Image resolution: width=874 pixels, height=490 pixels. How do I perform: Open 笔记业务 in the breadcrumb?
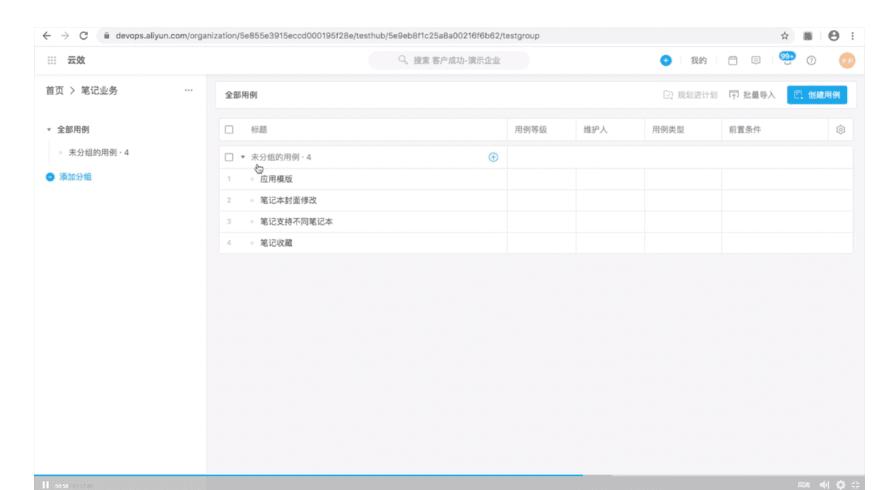[99, 90]
